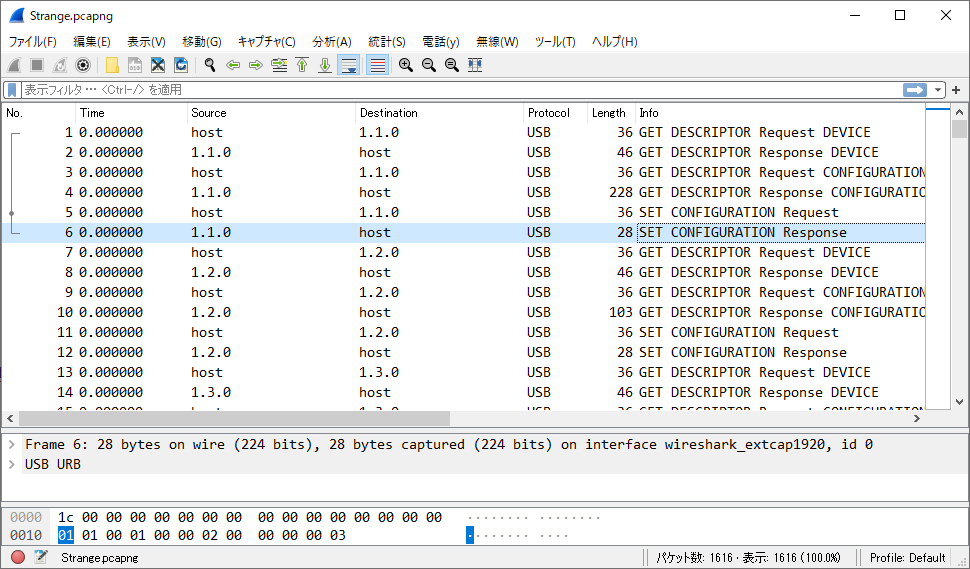Open the 編集(E) menu
The image size is (970, 569).
click(x=92, y=41)
